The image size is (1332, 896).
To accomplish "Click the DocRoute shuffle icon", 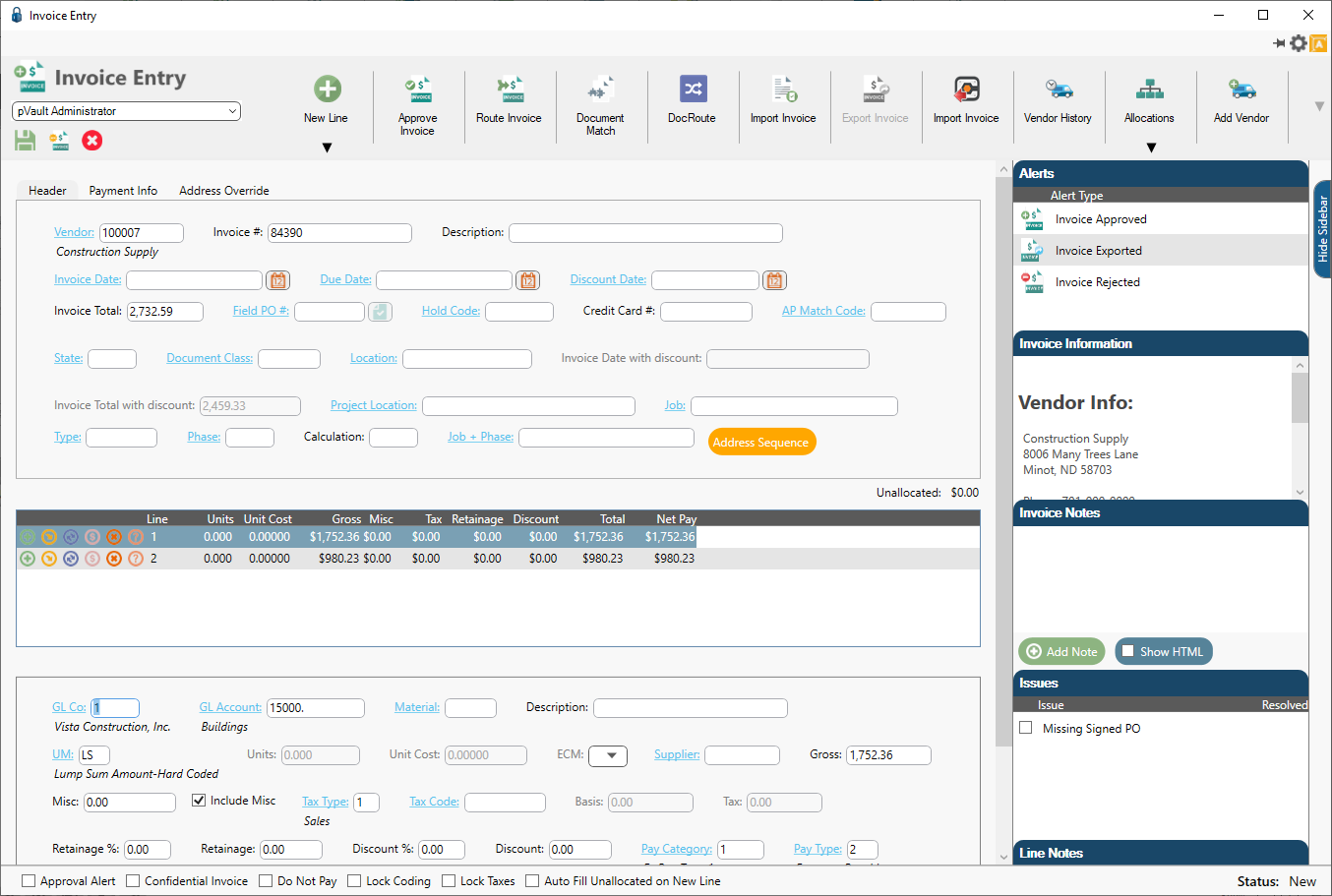I will click(693, 89).
